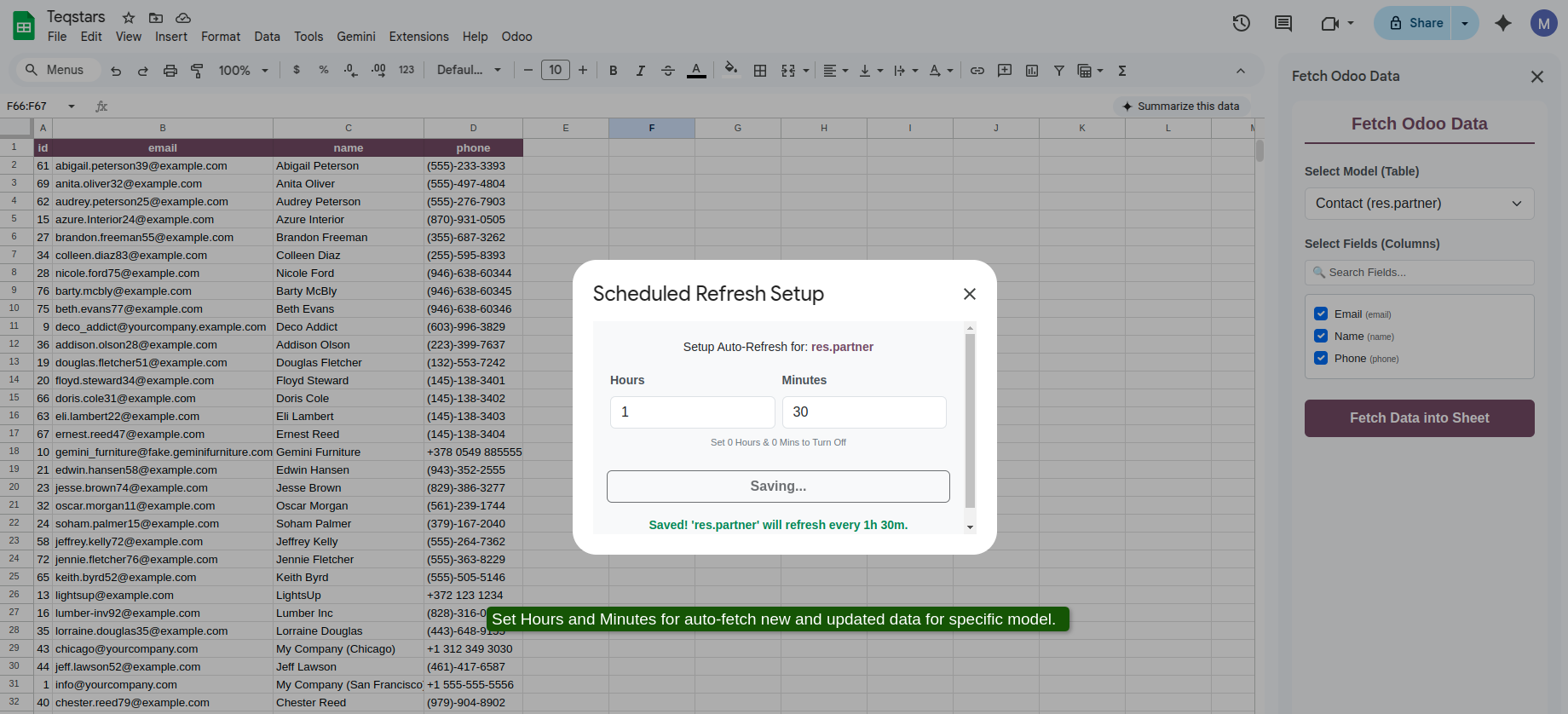Insert a chart from toolbar
This screenshot has height=714, width=1568.
[x=1032, y=71]
